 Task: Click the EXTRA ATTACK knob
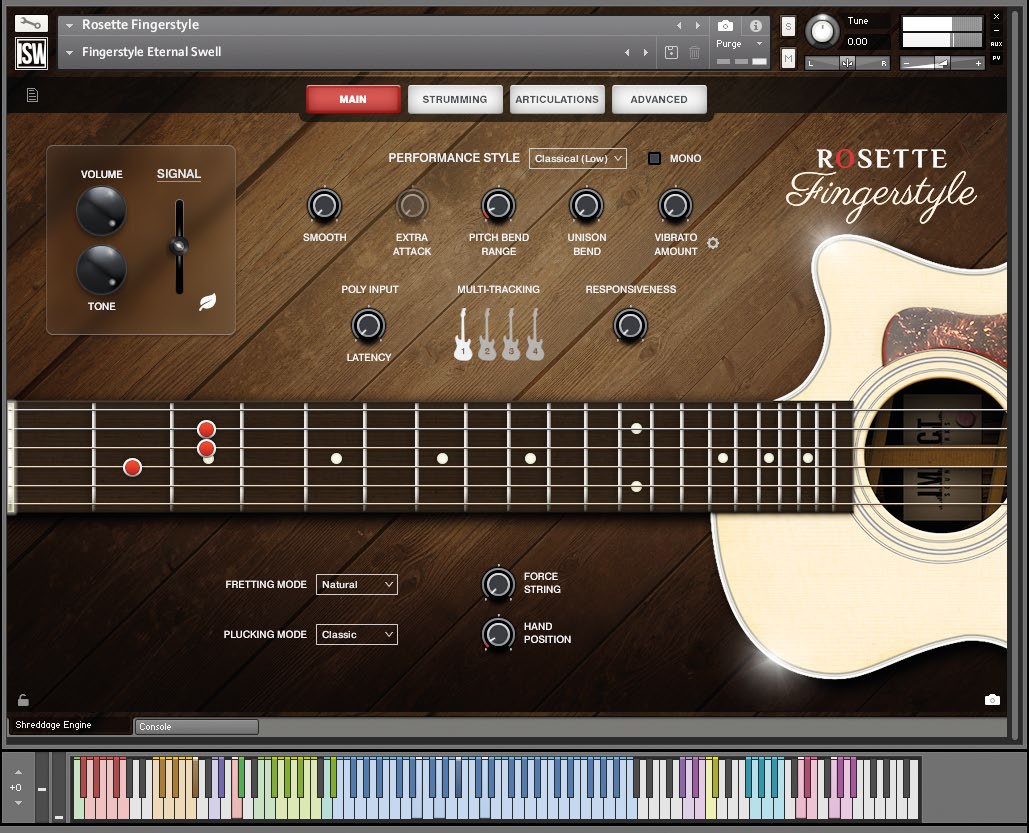pos(411,205)
